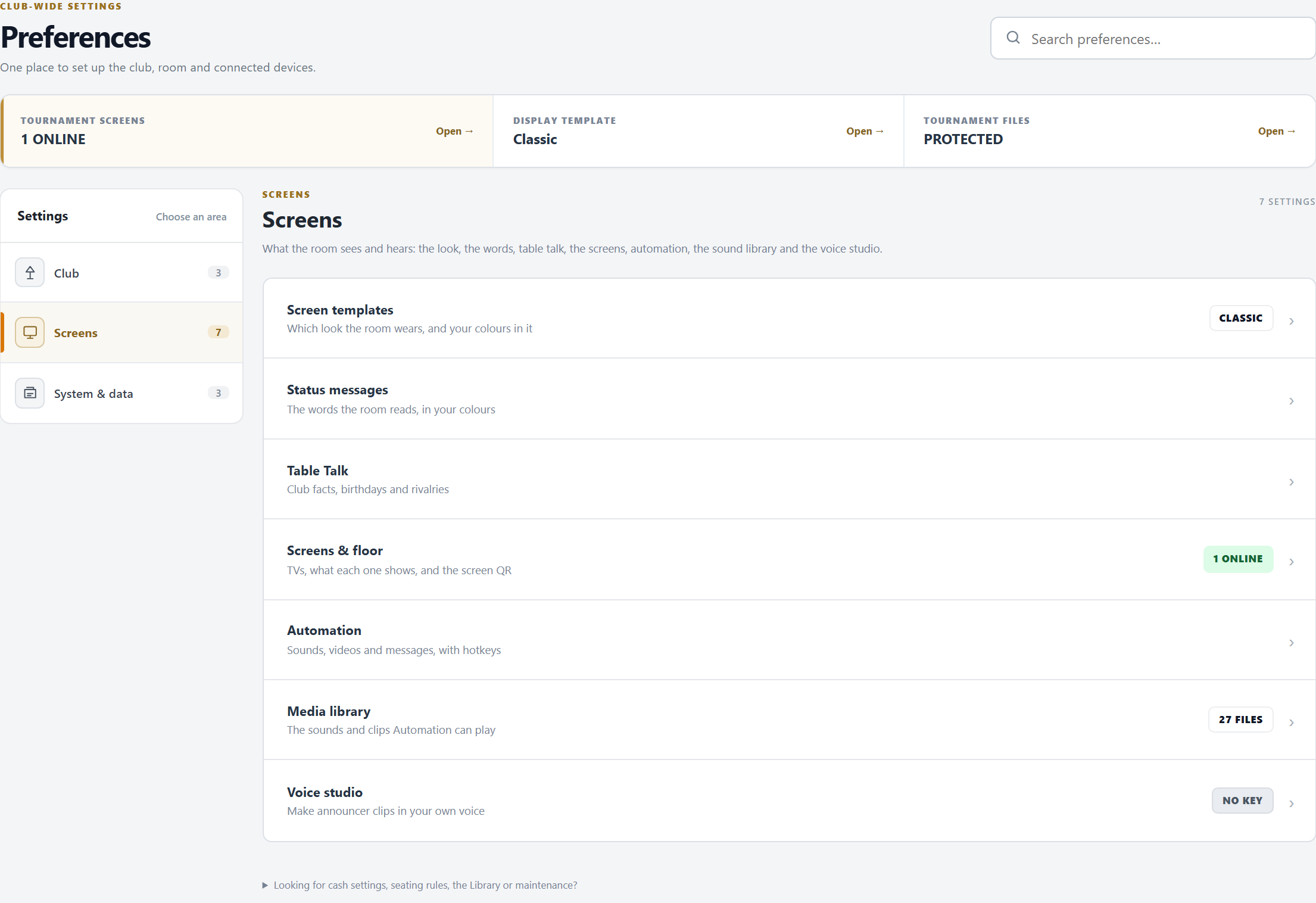Click the System & data icon
The width and height of the screenshot is (1316, 903).
pos(30,393)
